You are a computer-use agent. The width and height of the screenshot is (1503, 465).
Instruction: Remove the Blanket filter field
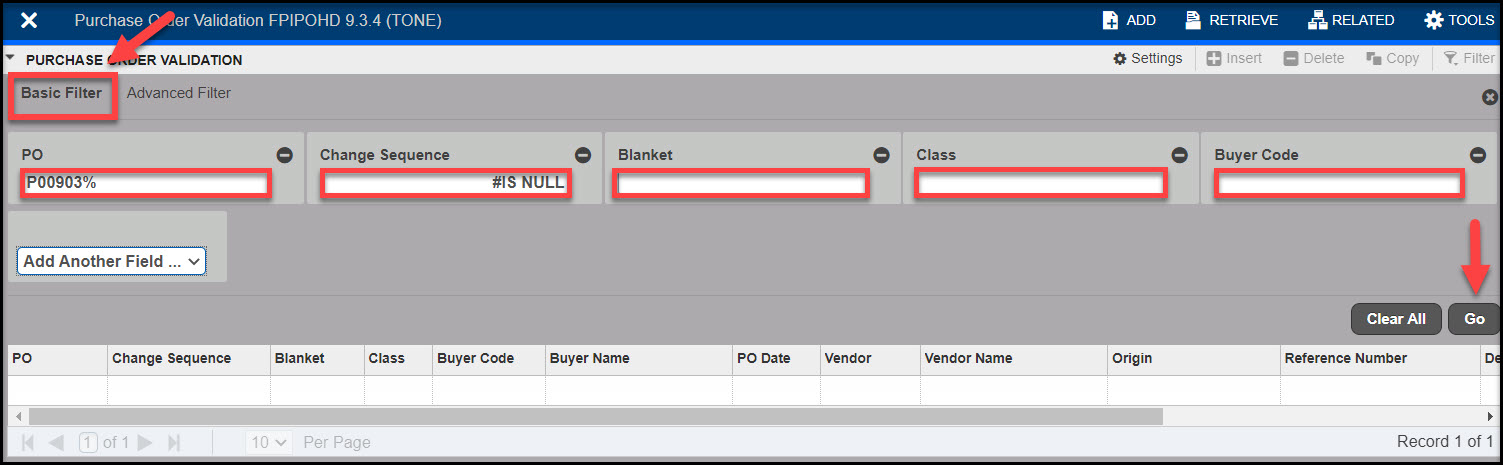(x=881, y=155)
